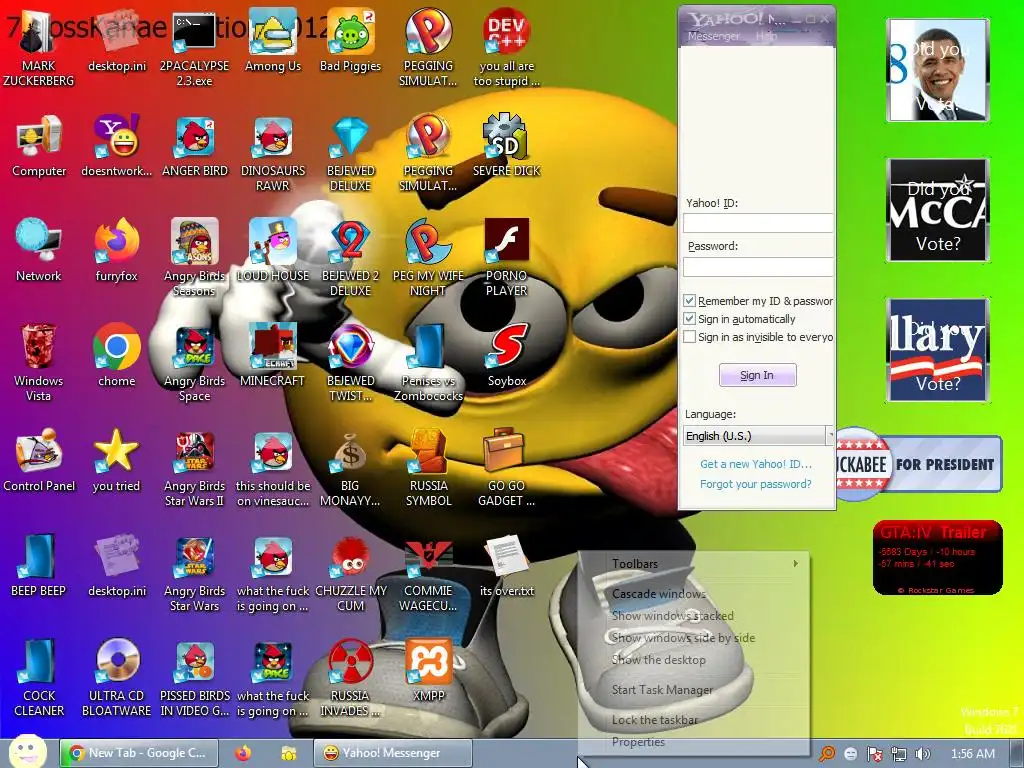This screenshot has height=768, width=1024.
Task: Switch to New Tab - Google Chrome taskbar button
Action: [138, 753]
